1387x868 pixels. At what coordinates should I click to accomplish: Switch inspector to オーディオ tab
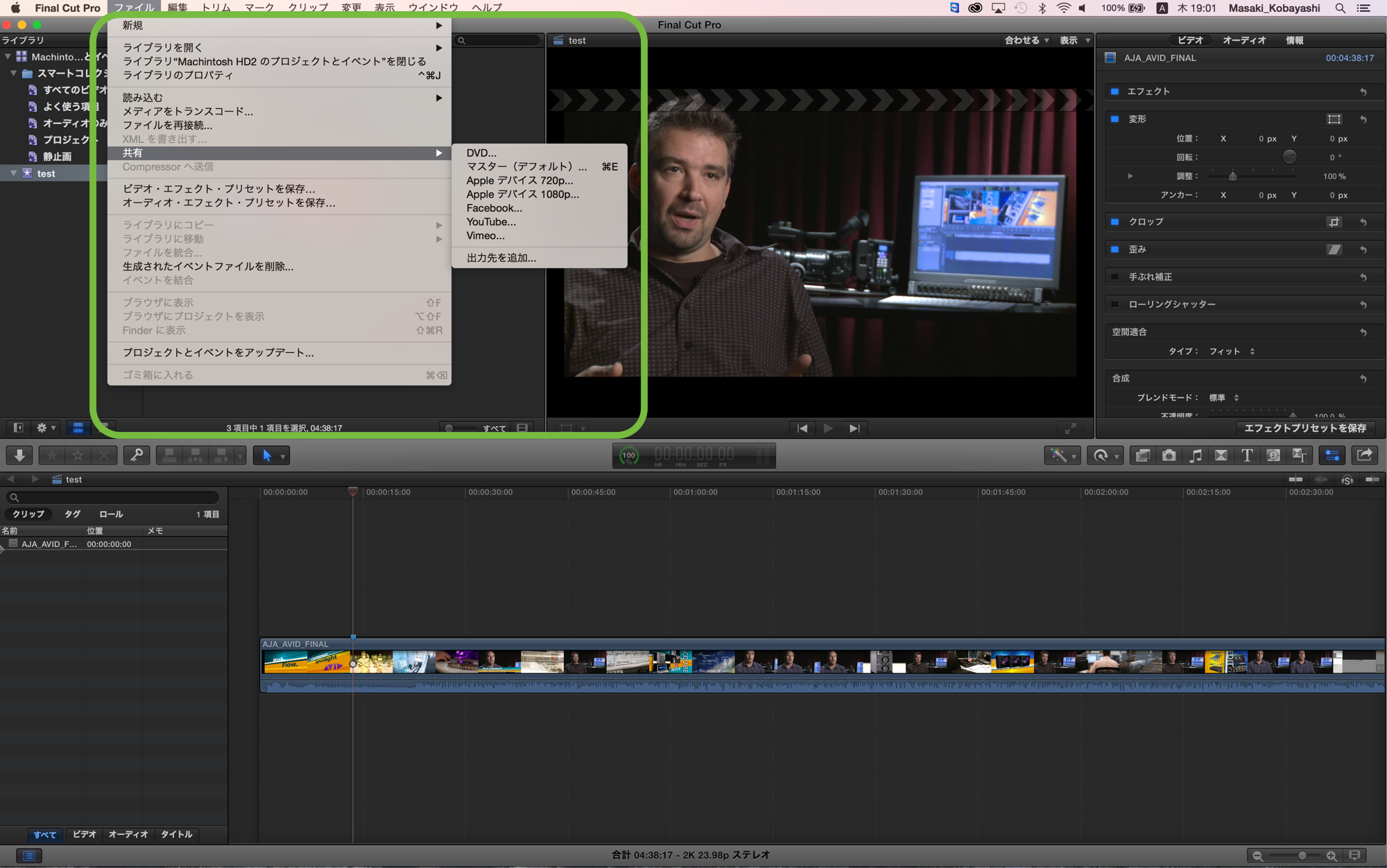tap(1243, 40)
